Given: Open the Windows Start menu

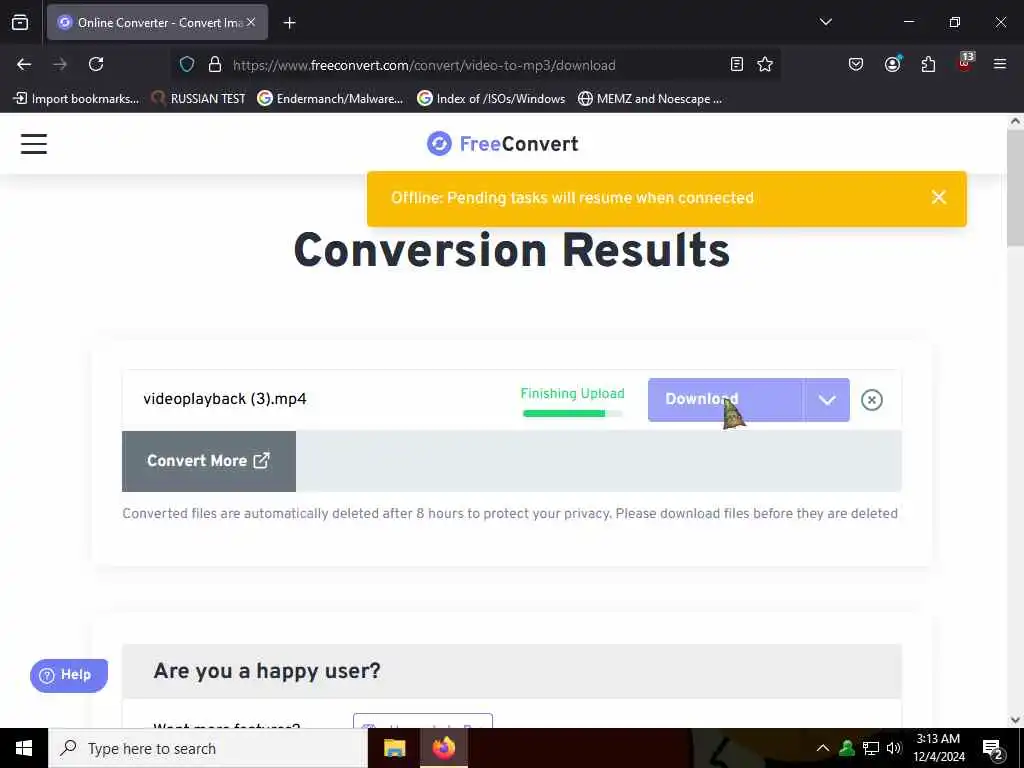Looking at the screenshot, I should tap(24, 748).
